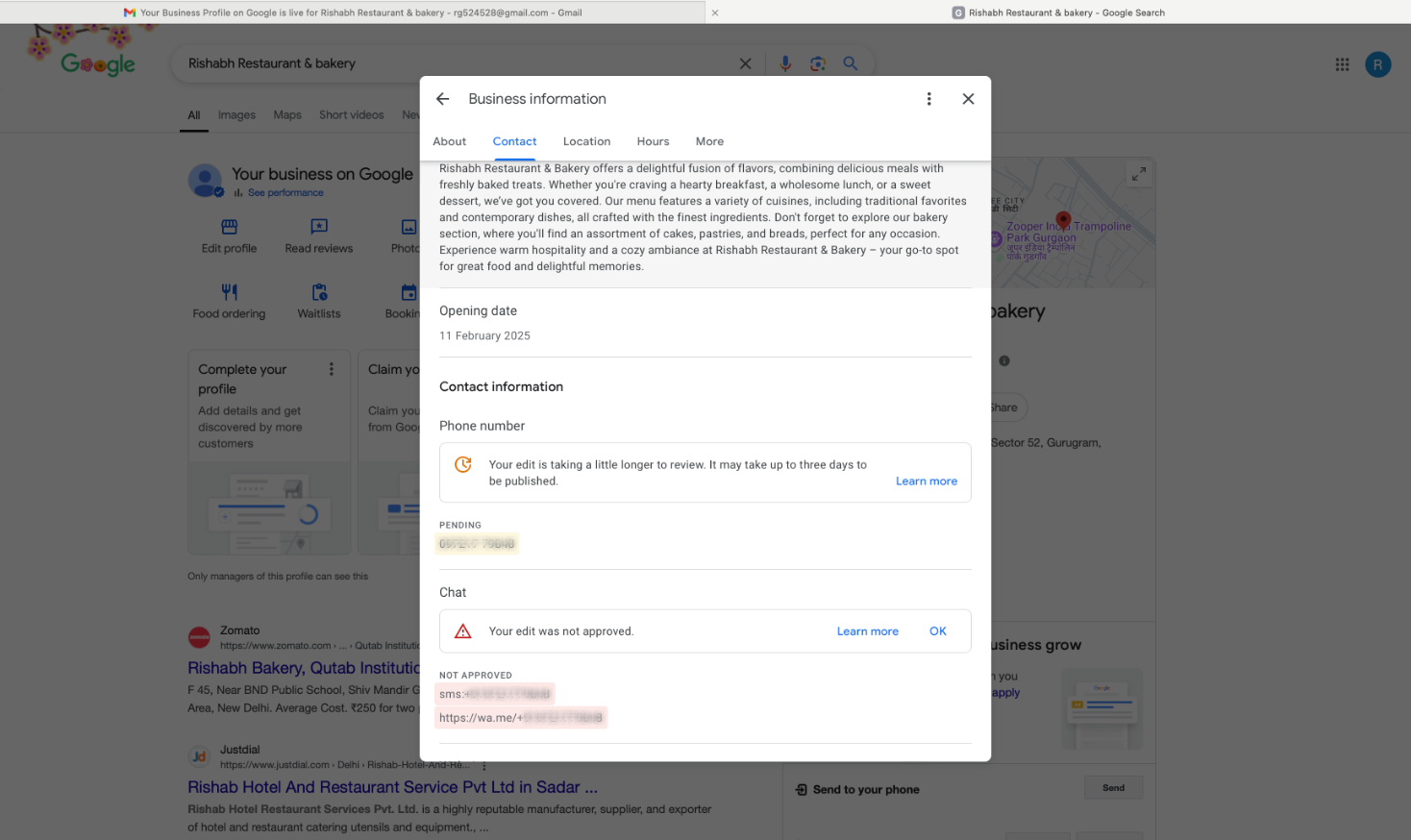Focus the Google search input field

point(458,63)
